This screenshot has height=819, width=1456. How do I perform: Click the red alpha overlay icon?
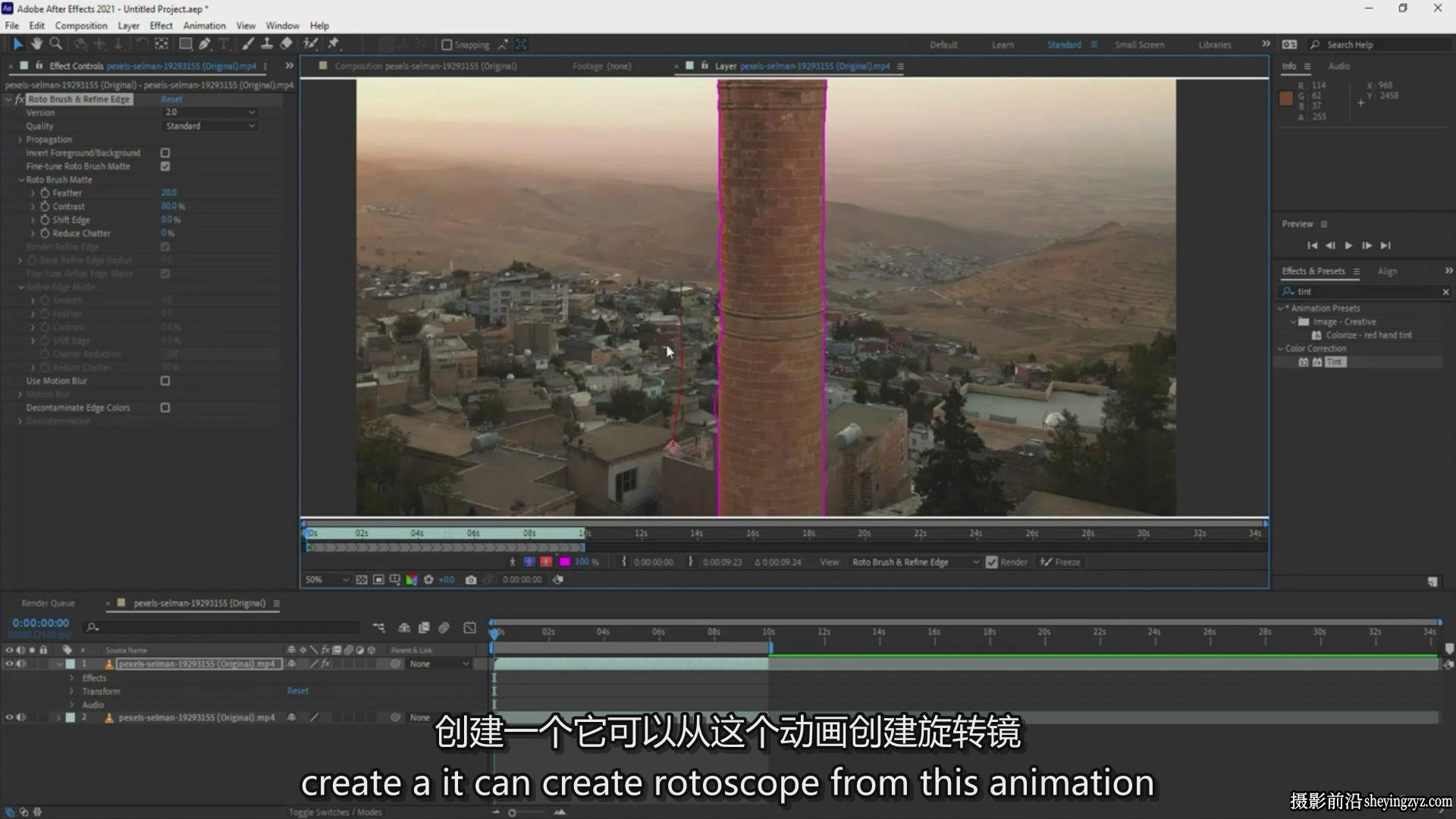[x=546, y=562]
